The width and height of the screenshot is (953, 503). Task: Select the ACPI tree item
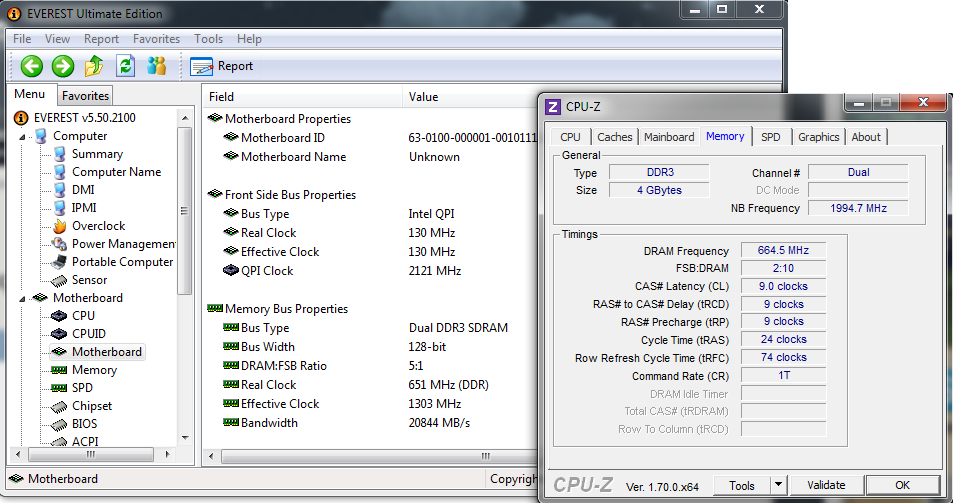tap(85, 441)
